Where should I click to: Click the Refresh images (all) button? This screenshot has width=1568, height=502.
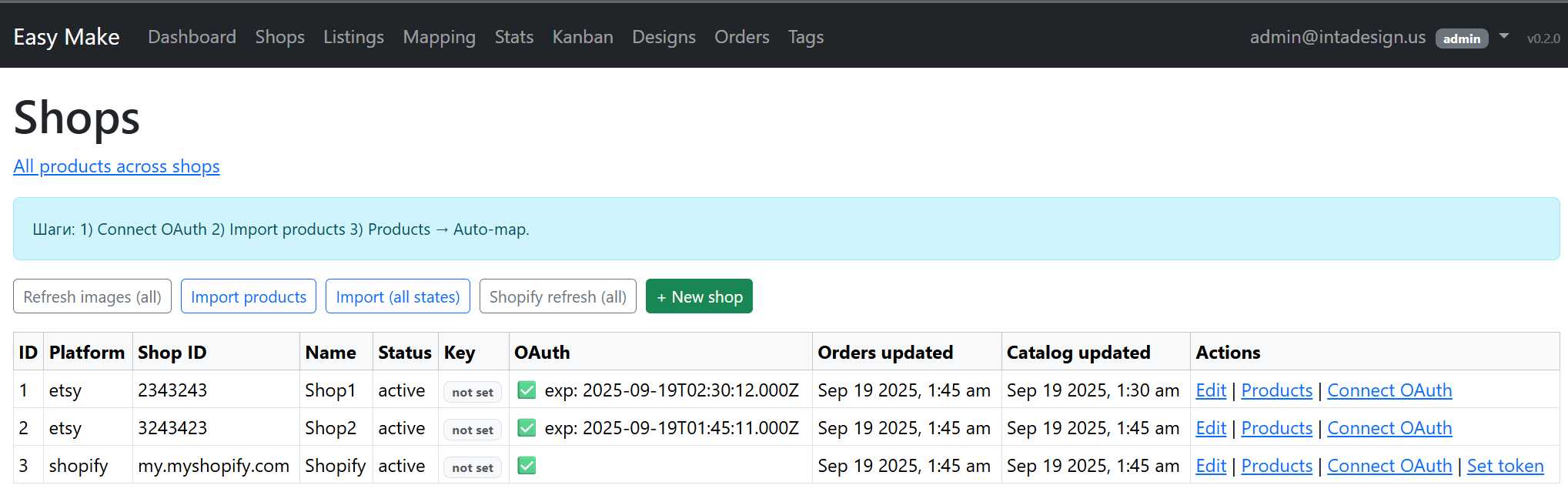tap(92, 296)
